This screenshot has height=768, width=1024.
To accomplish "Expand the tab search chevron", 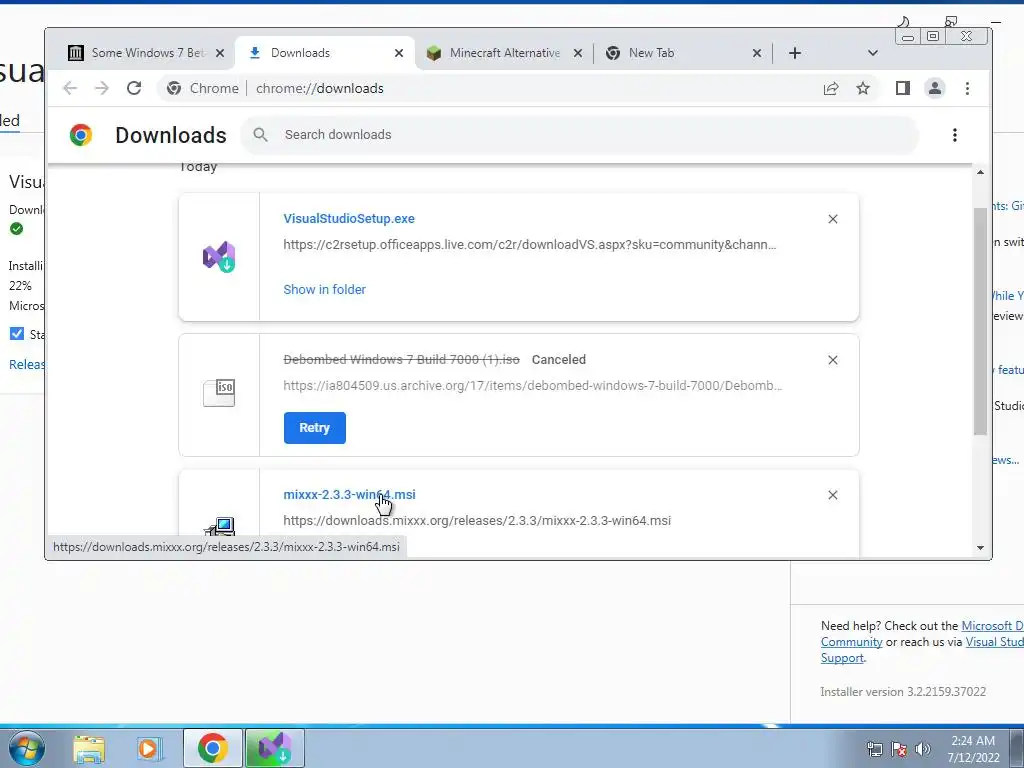I will [x=872, y=53].
